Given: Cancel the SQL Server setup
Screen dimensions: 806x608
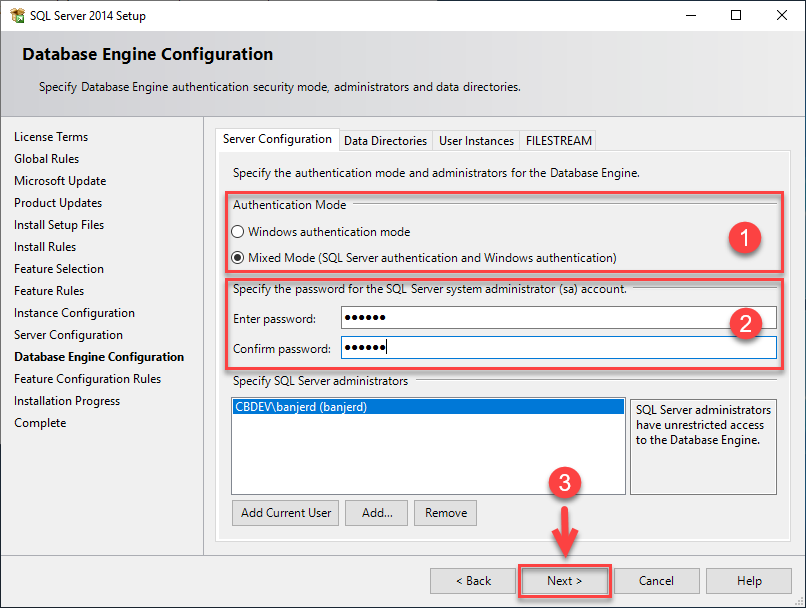Looking at the screenshot, I should click(656, 581).
